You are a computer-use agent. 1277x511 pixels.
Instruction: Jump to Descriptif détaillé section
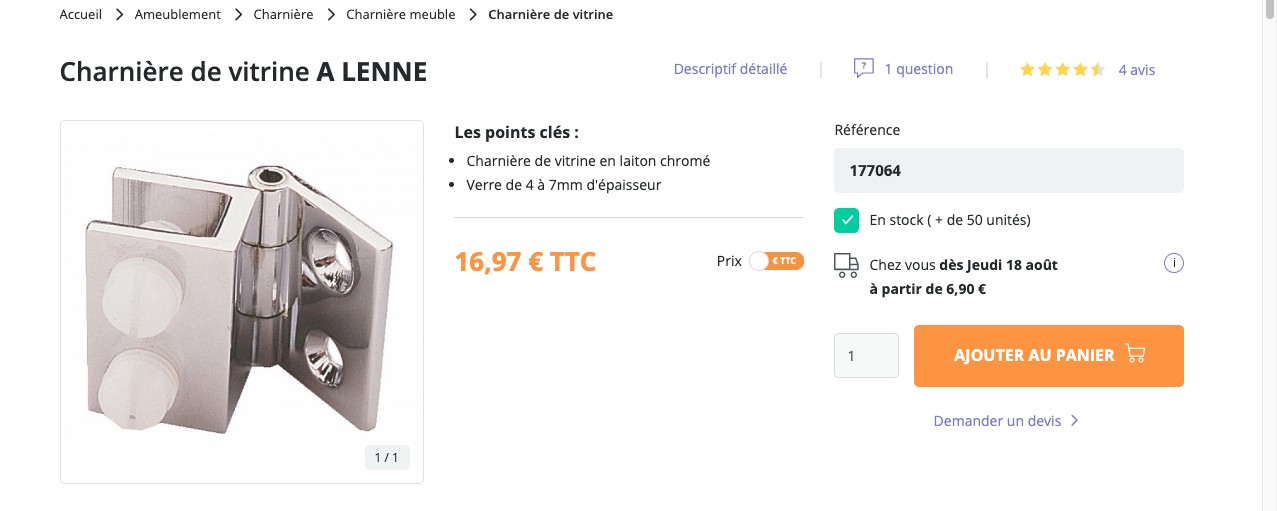coord(730,69)
